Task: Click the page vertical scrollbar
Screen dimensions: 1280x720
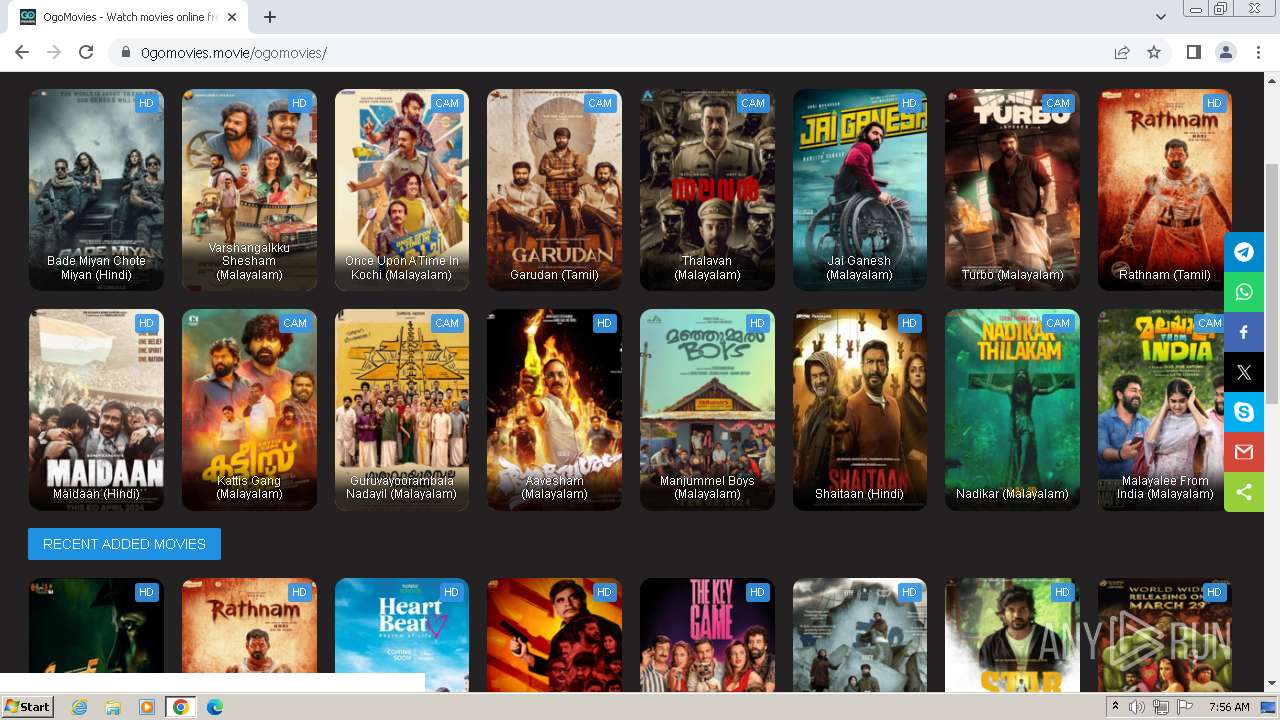Action: (1272, 285)
